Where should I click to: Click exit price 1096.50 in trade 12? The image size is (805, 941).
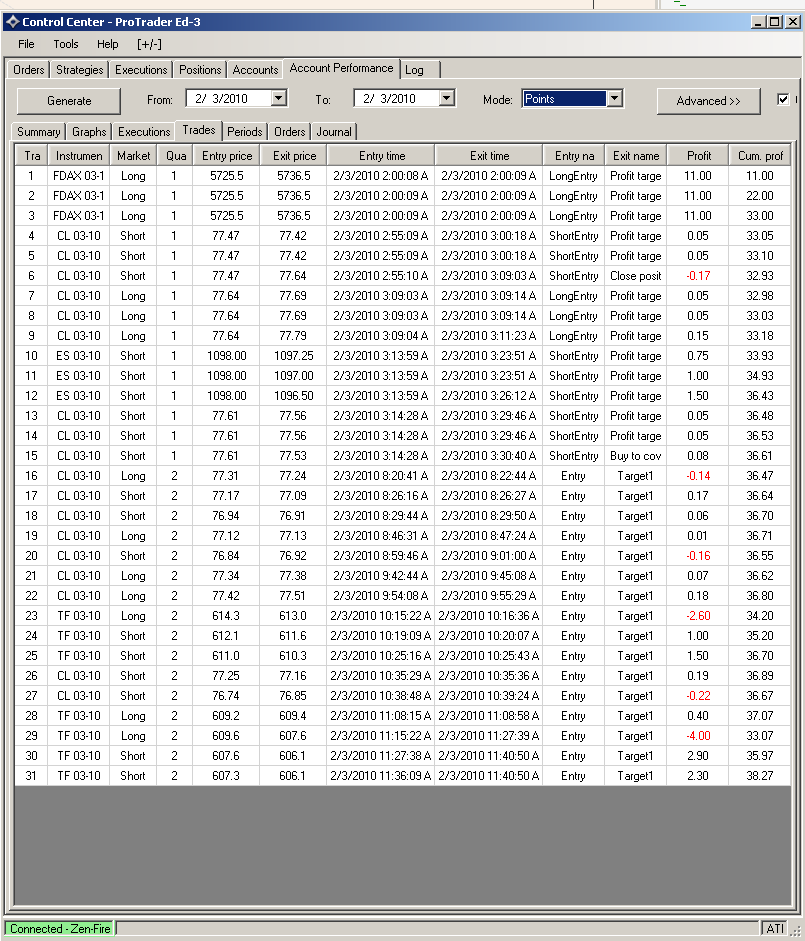click(x=294, y=396)
